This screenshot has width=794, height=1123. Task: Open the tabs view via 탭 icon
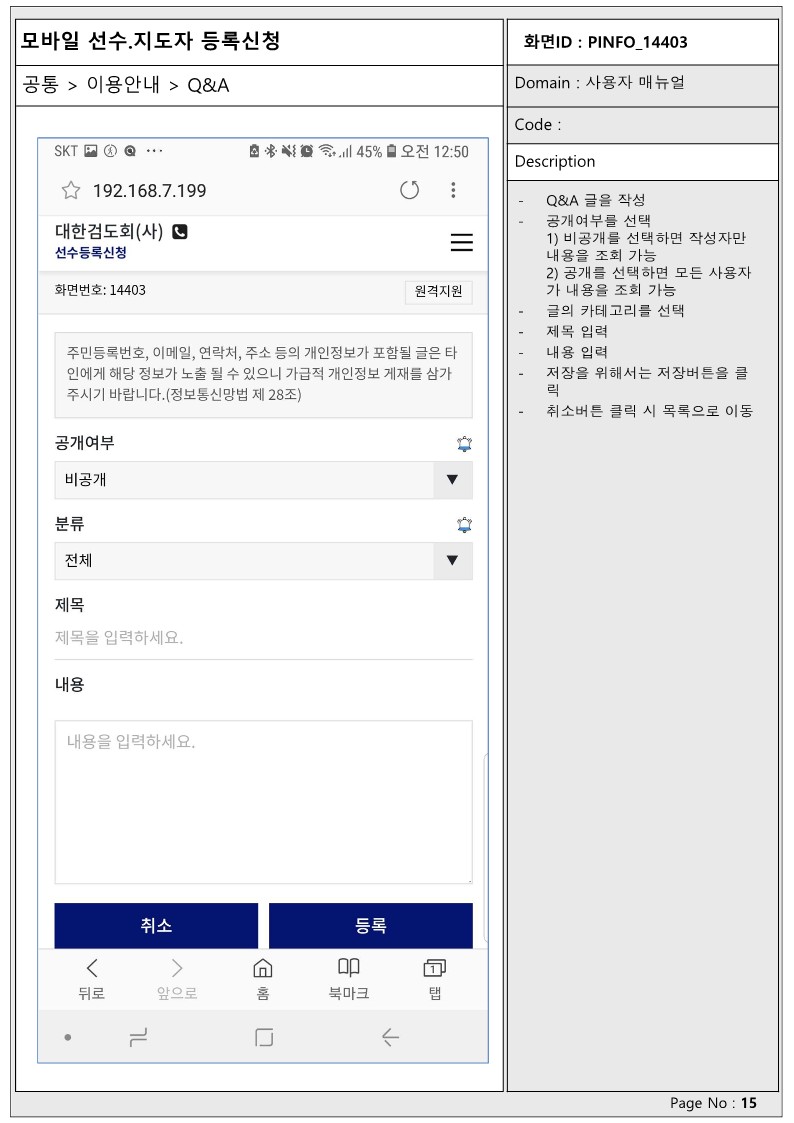pos(435,978)
